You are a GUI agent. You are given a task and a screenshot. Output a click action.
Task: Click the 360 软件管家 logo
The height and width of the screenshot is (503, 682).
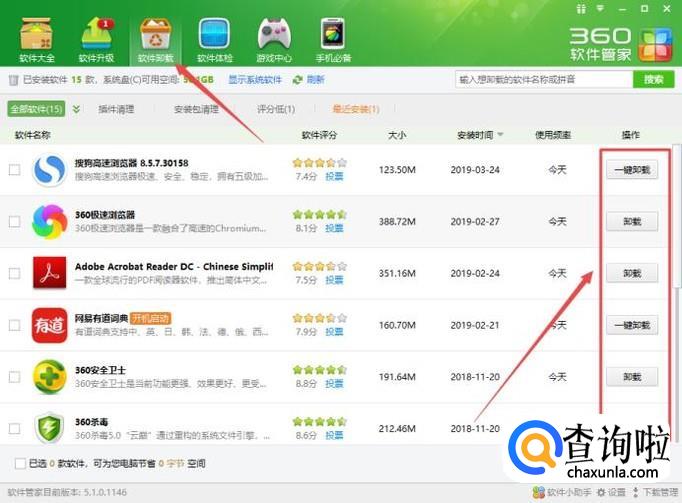click(x=621, y=44)
